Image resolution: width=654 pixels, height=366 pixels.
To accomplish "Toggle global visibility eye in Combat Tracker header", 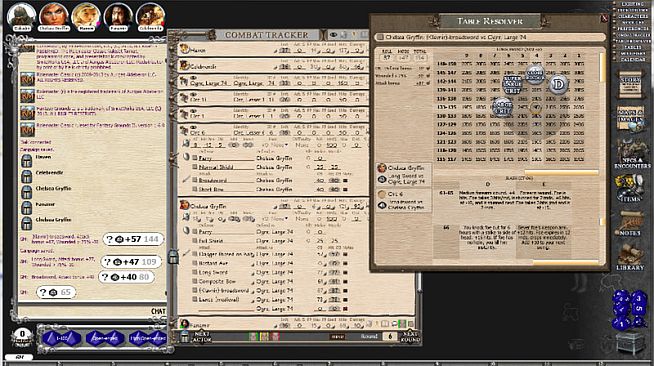I will 333,35.
